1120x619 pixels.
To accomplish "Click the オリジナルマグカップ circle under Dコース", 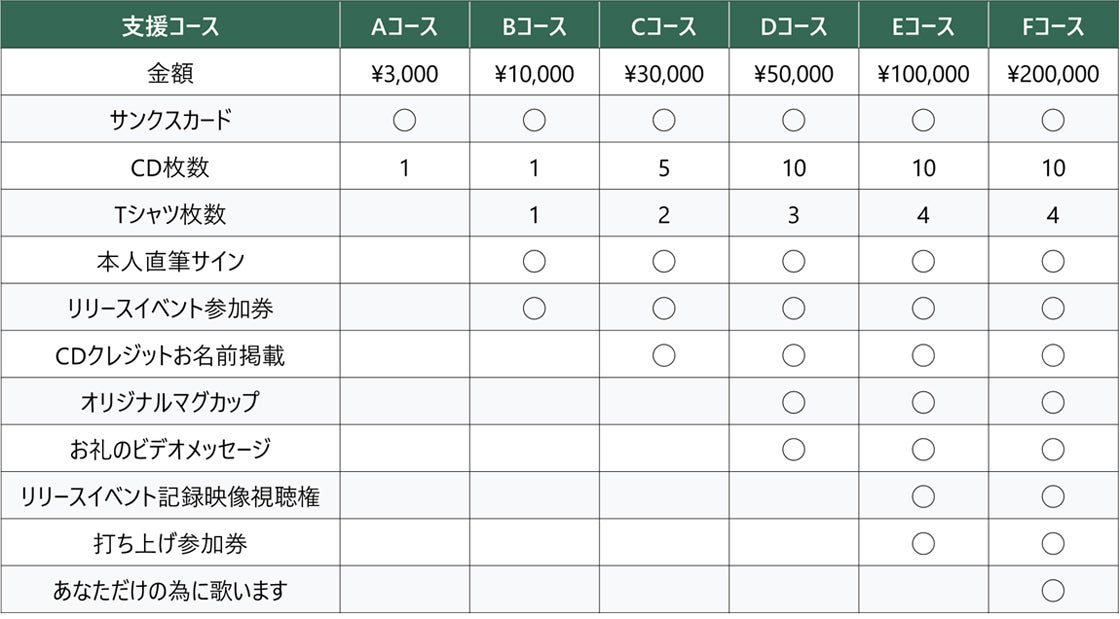I will tap(794, 402).
